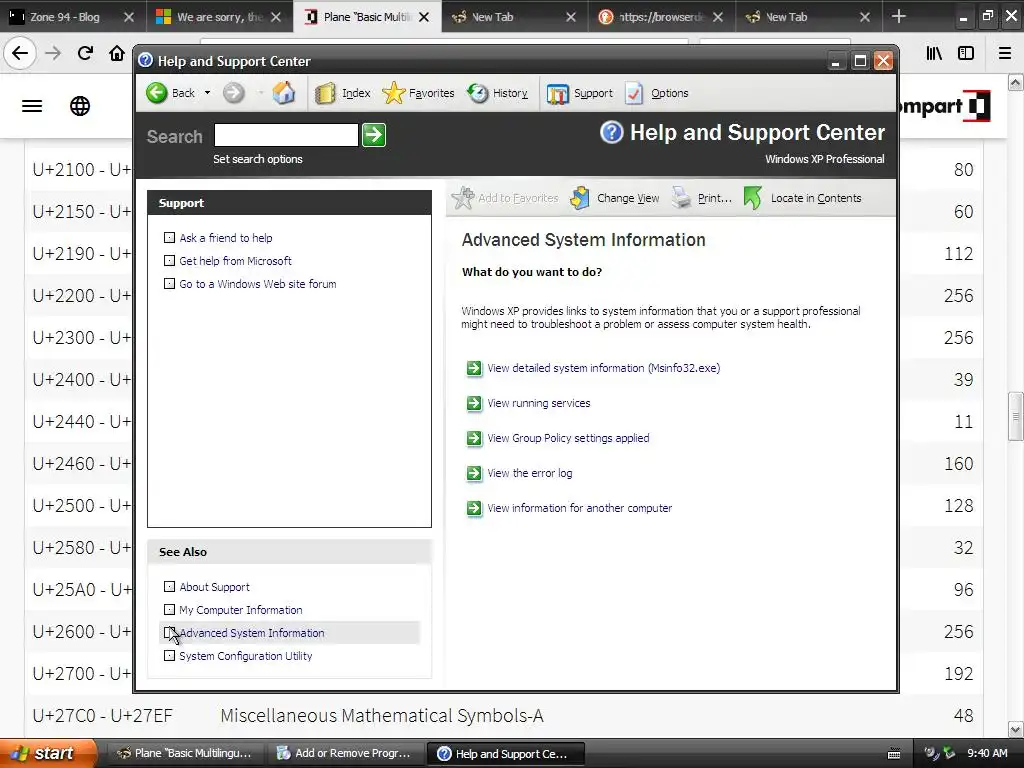Switch to https://browser tab
Viewport: 1024px width, 768px height.
click(x=661, y=17)
